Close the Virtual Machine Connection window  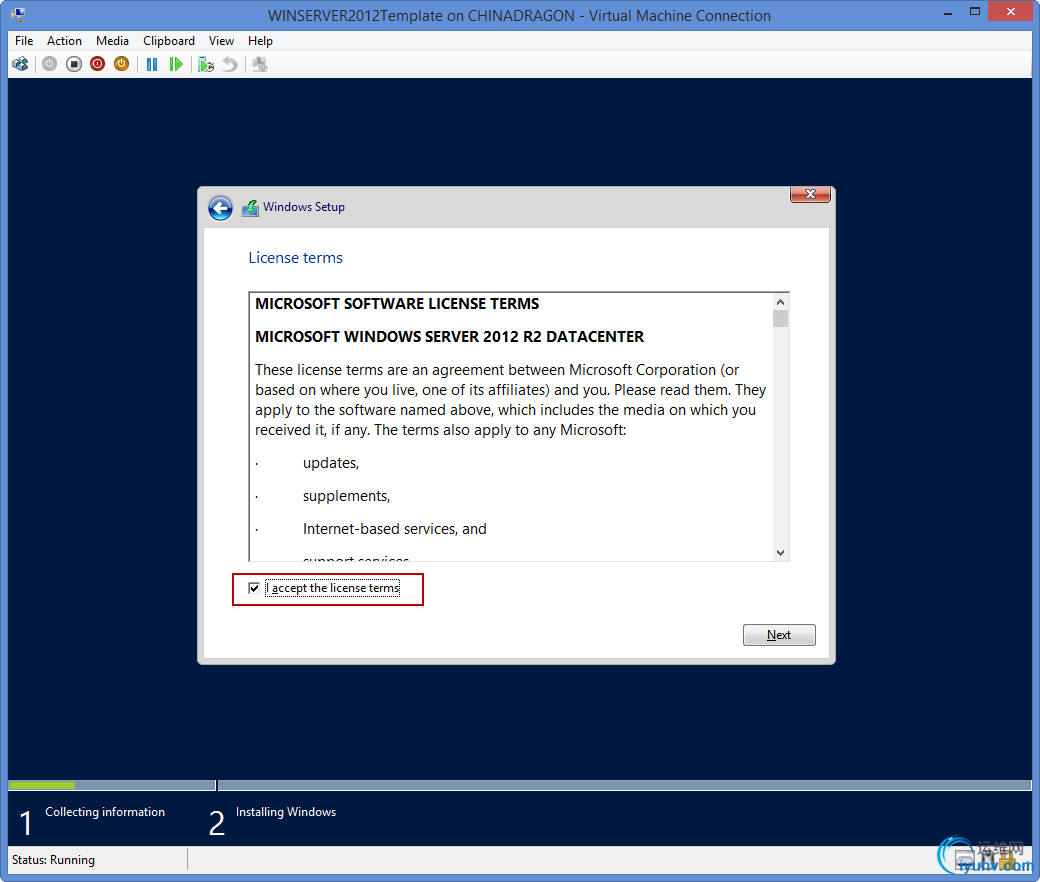pyautogui.click(x=1011, y=11)
